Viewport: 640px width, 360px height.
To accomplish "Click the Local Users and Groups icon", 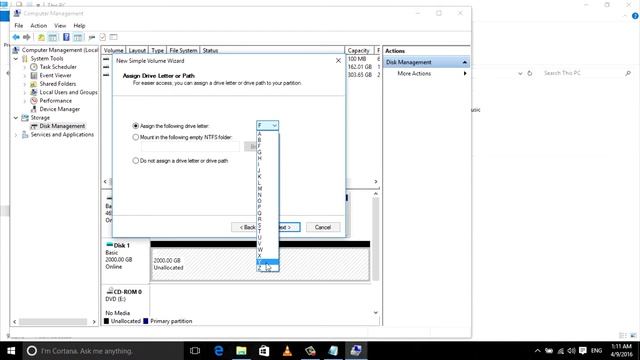I will (x=34, y=92).
